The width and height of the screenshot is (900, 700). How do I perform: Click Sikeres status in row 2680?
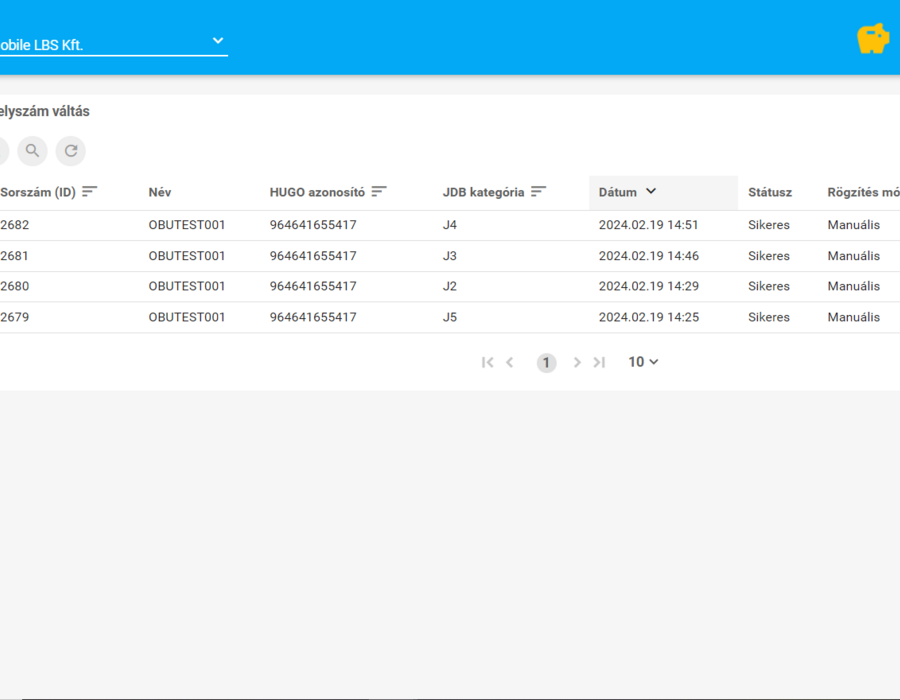[x=769, y=286]
